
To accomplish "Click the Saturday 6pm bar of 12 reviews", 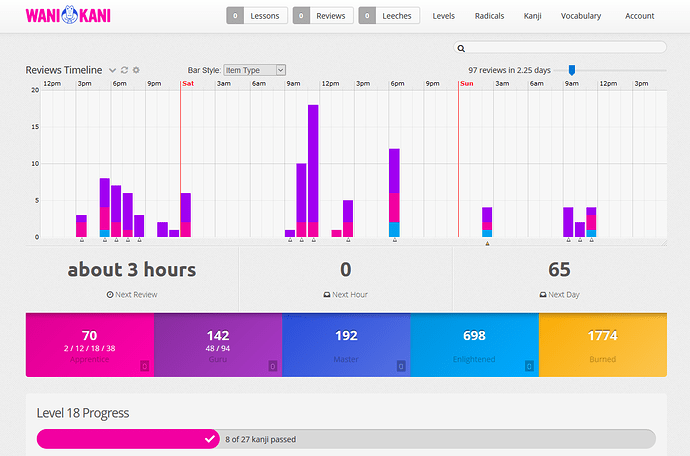I will coord(394,193).
